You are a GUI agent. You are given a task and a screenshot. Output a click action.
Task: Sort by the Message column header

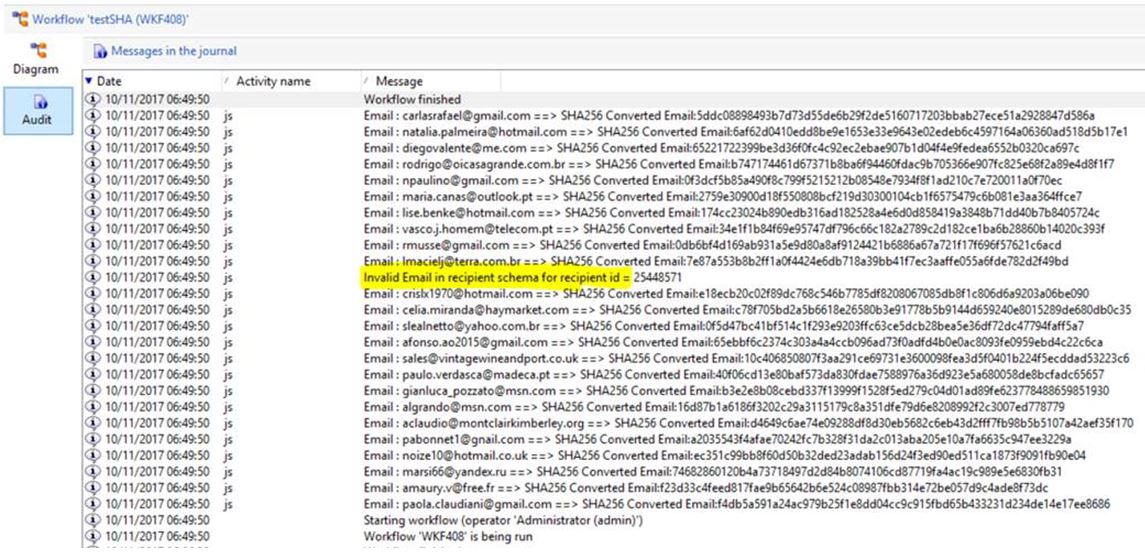399,81
